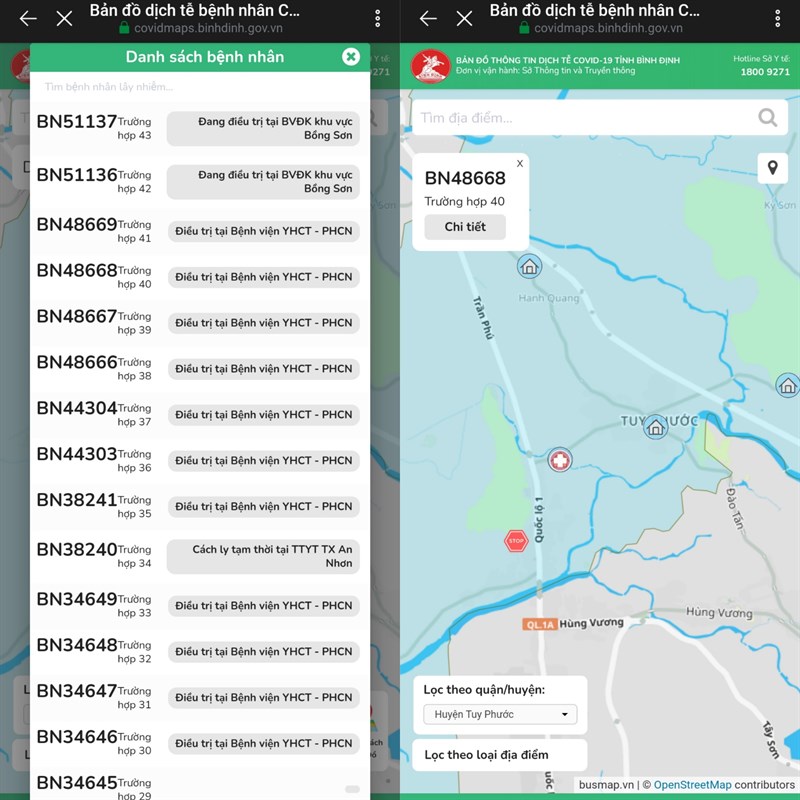Tap the back arrow in left browser header
Image resolution: width=800 pixels, height=800 pixels.
[x=28, y=19]
